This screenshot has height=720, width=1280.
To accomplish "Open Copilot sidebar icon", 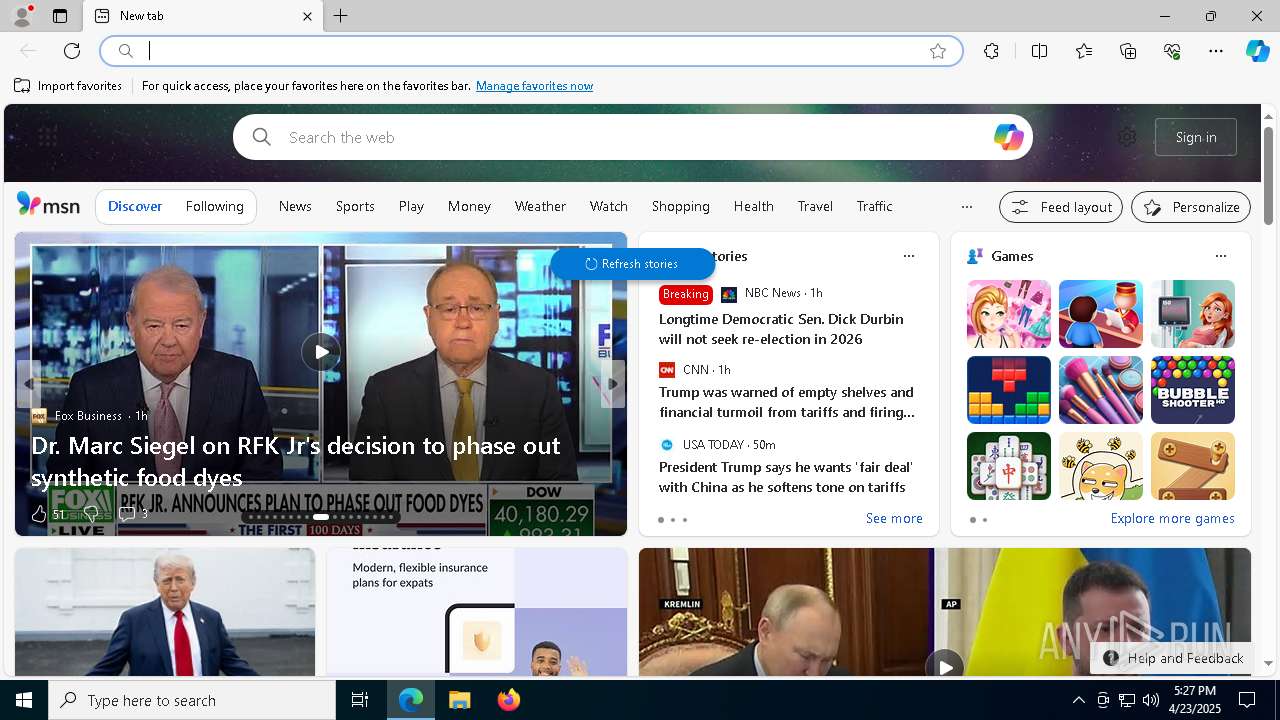I will pyautogui.click(x=1257, y=51).
